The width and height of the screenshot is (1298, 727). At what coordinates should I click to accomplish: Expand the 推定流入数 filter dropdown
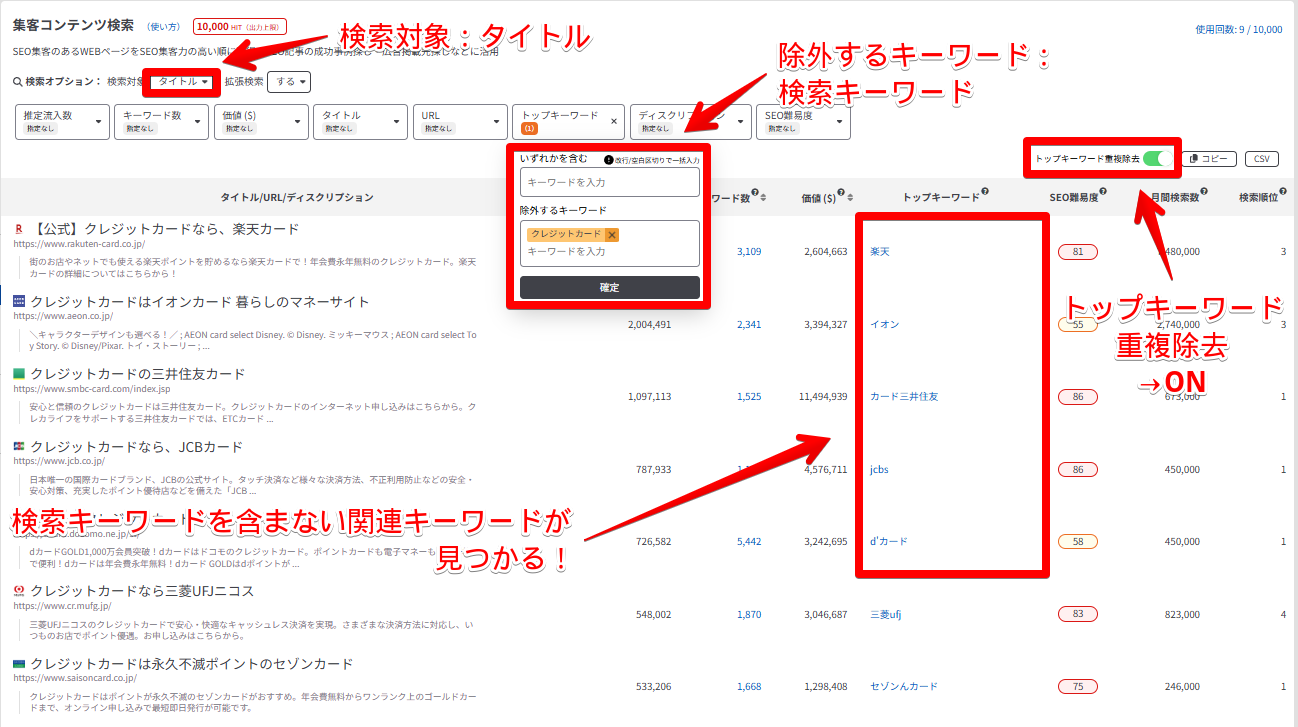62,121
